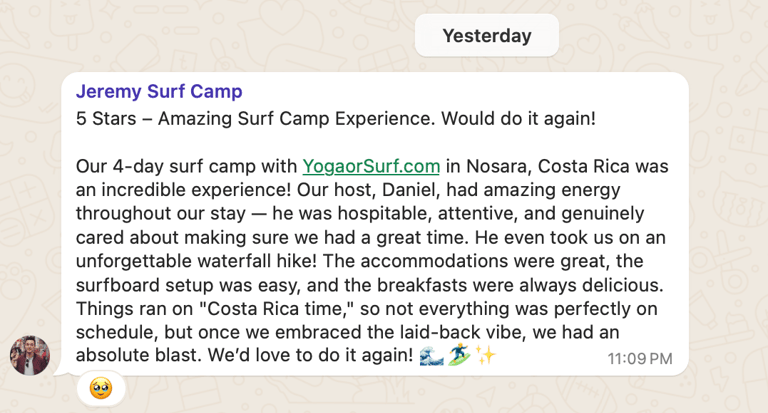The image size is (768, 413).
Task: Click the '5 Stars' review headline text
Action: [x=102, y=119]
